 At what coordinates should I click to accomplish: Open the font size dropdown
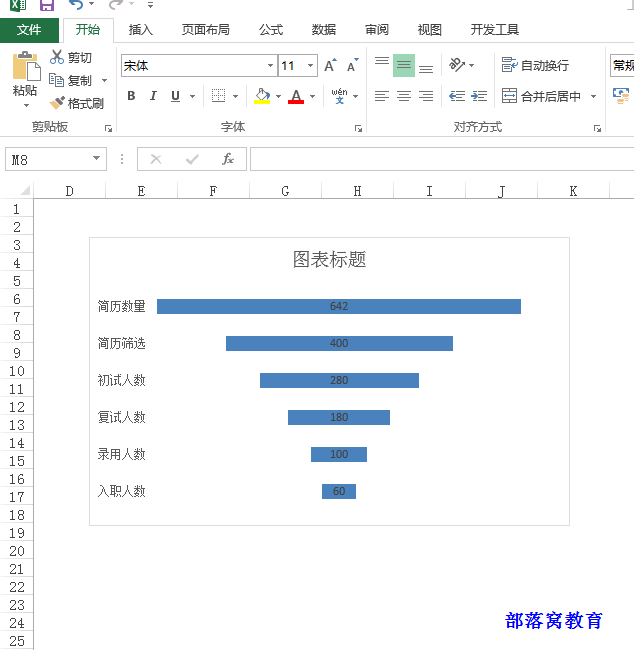(310, 65)
